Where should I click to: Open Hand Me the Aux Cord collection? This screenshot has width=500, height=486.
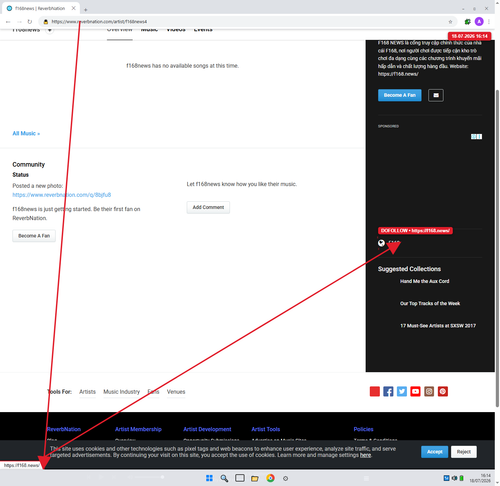tap(424, 281)
